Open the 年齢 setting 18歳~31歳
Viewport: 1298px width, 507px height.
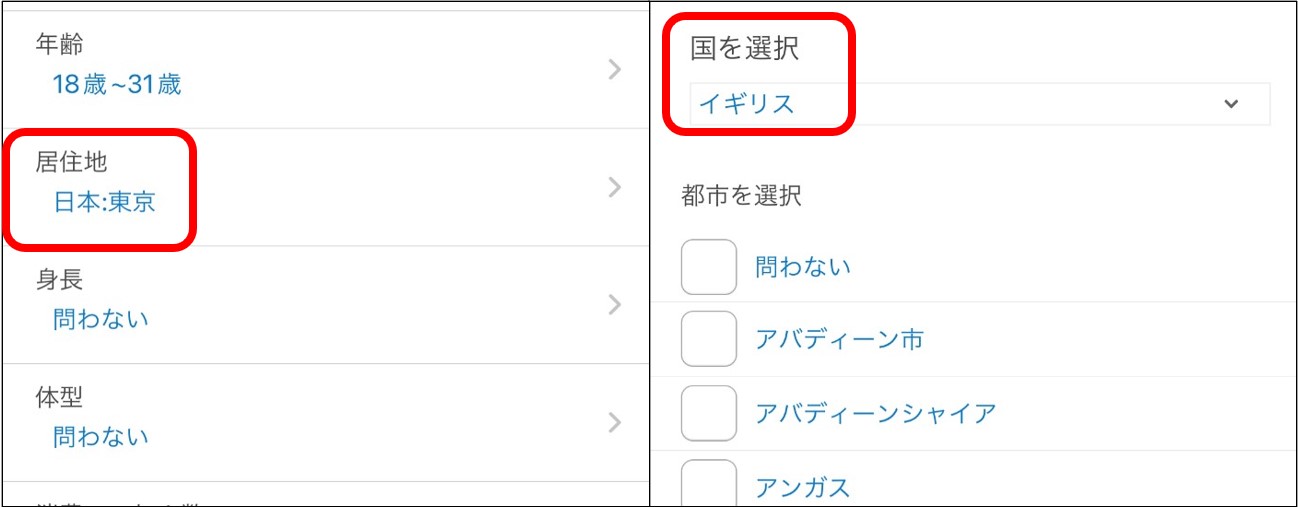[x=117, y=84]
